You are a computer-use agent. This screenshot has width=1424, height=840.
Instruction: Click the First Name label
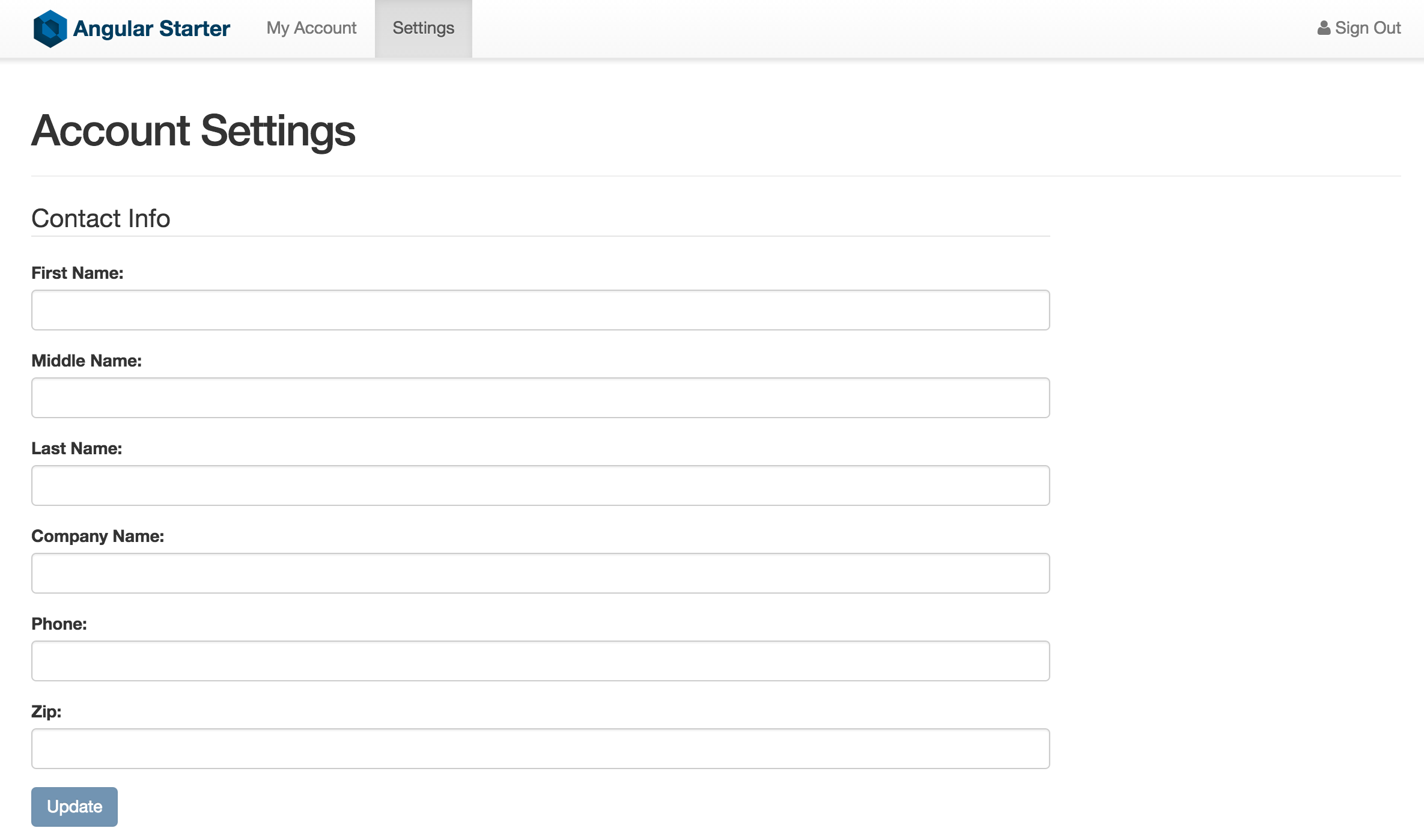point(77,273)
